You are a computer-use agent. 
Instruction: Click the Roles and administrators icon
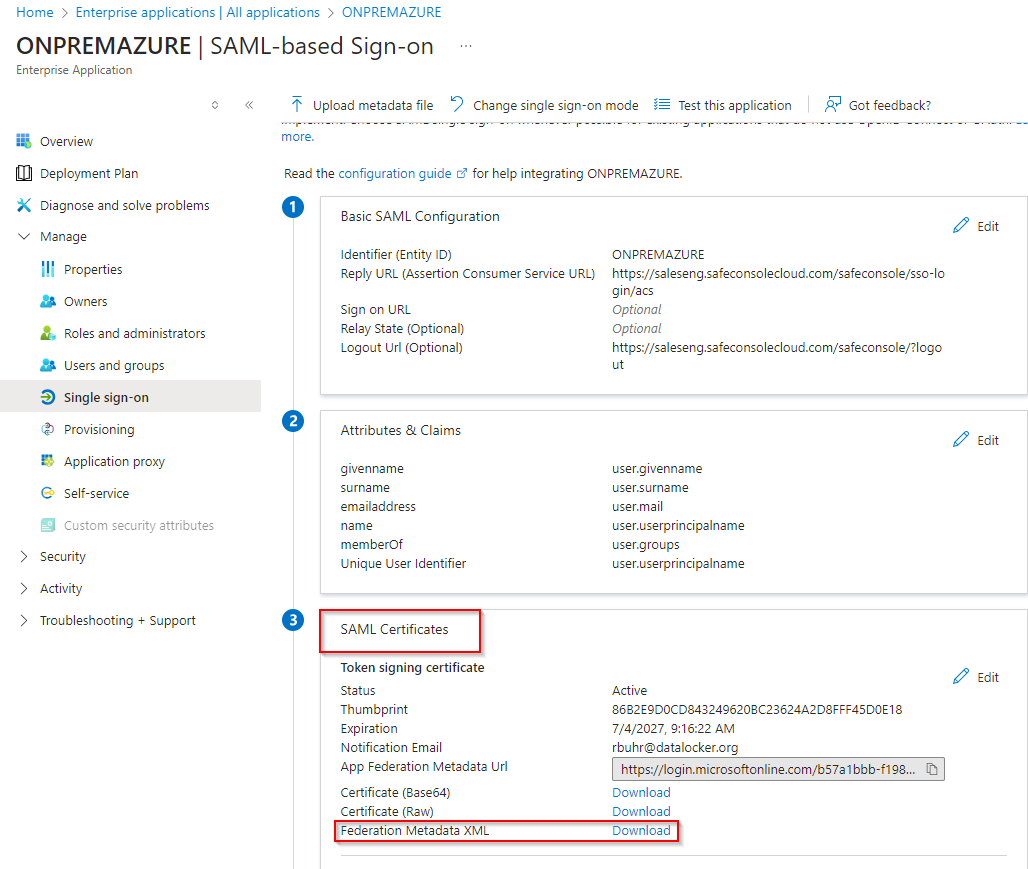[48, 333]
